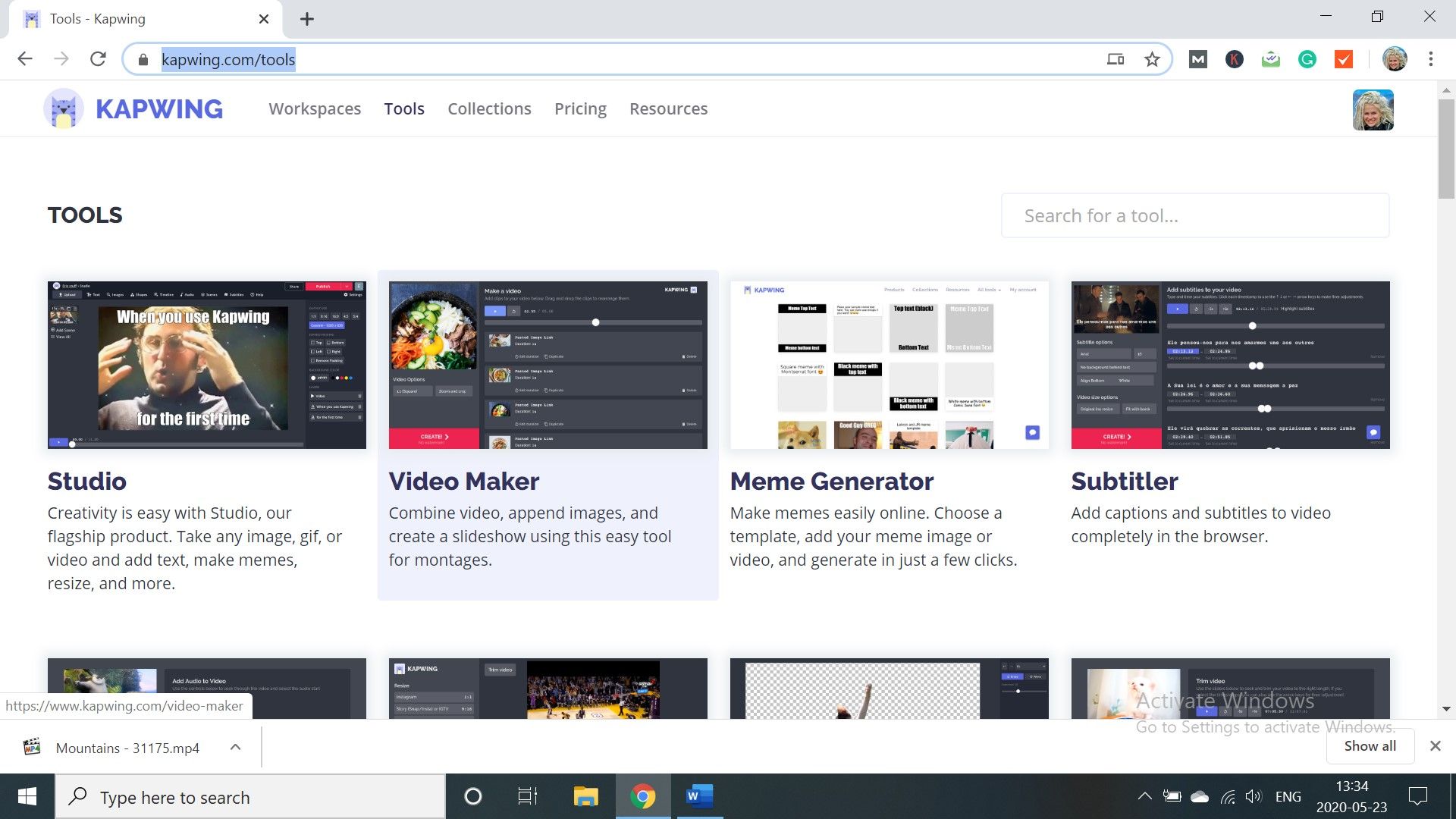The height and width of the screenshot is (819, 1456).
Task: Open Collections in navigation bar
Action: click(489, 109)
